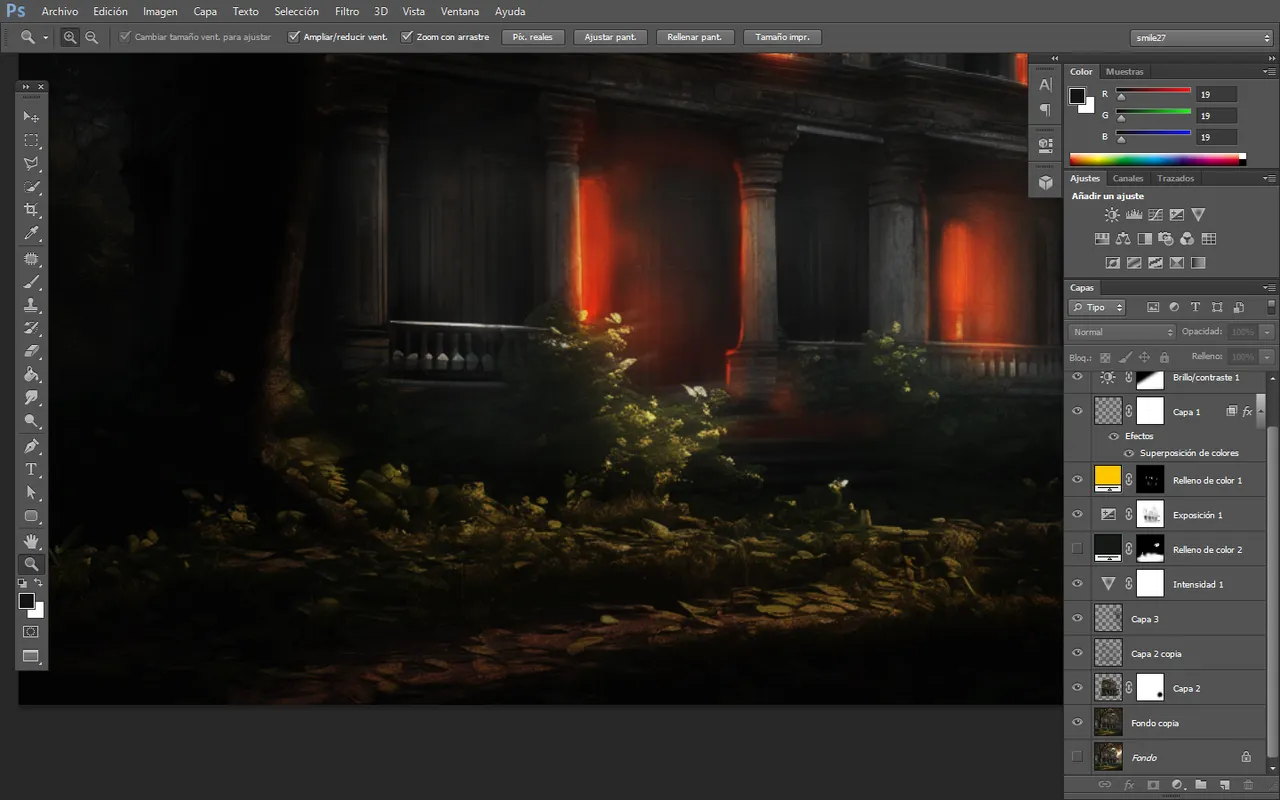Select the Crop tool

[31, 210]
